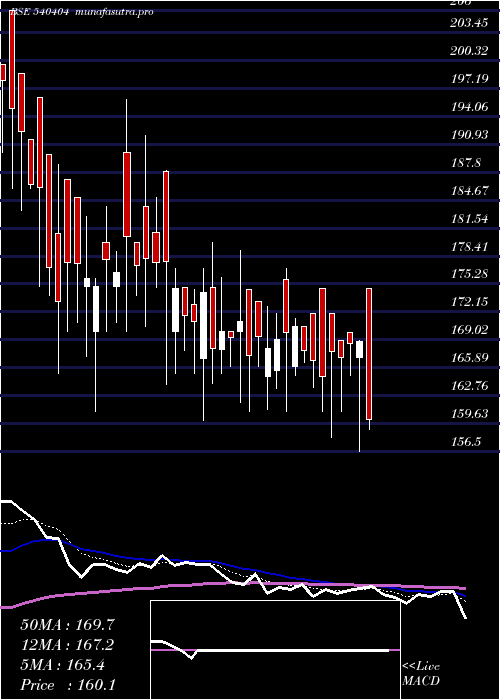Click the MACD inset chart box

point(275,650)
